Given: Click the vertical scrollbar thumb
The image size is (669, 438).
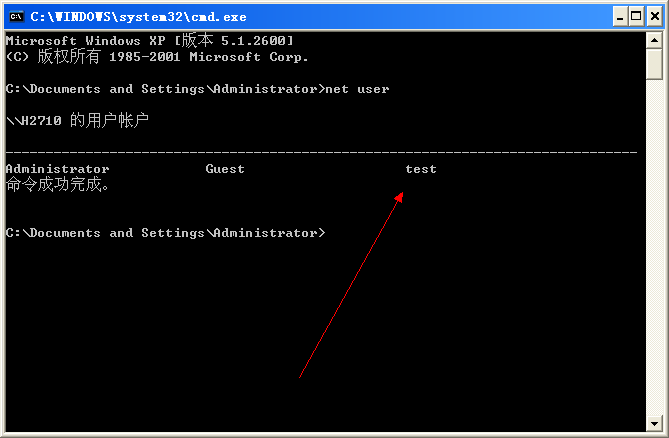Looking at the screenshot, I should (654, 64).
